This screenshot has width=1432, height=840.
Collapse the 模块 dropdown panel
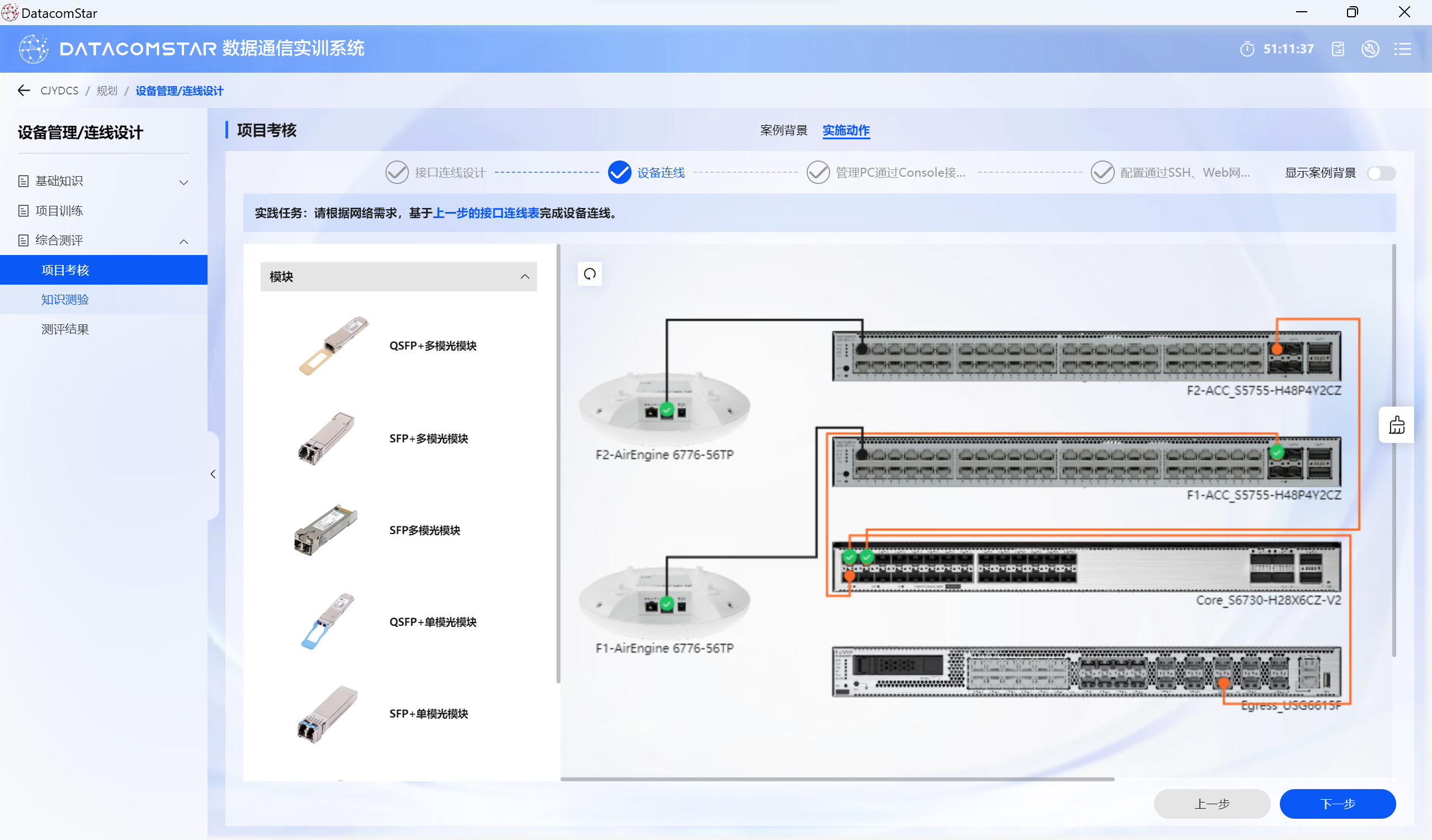click(525, 277)
